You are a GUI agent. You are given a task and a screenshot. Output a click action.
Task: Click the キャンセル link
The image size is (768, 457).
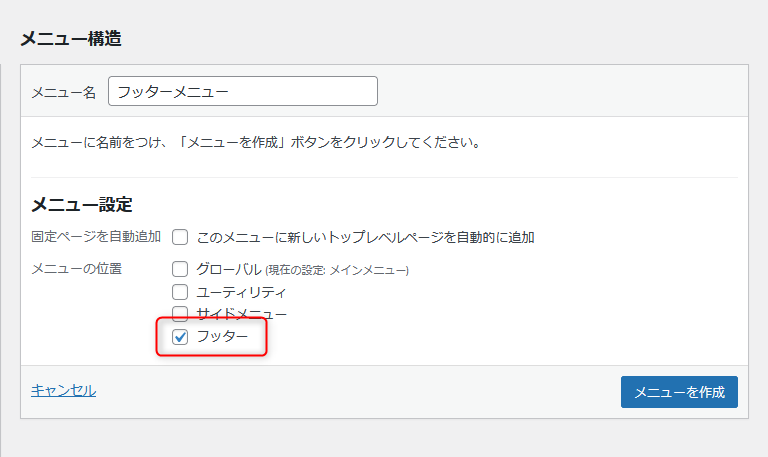(x=63, y=390)
